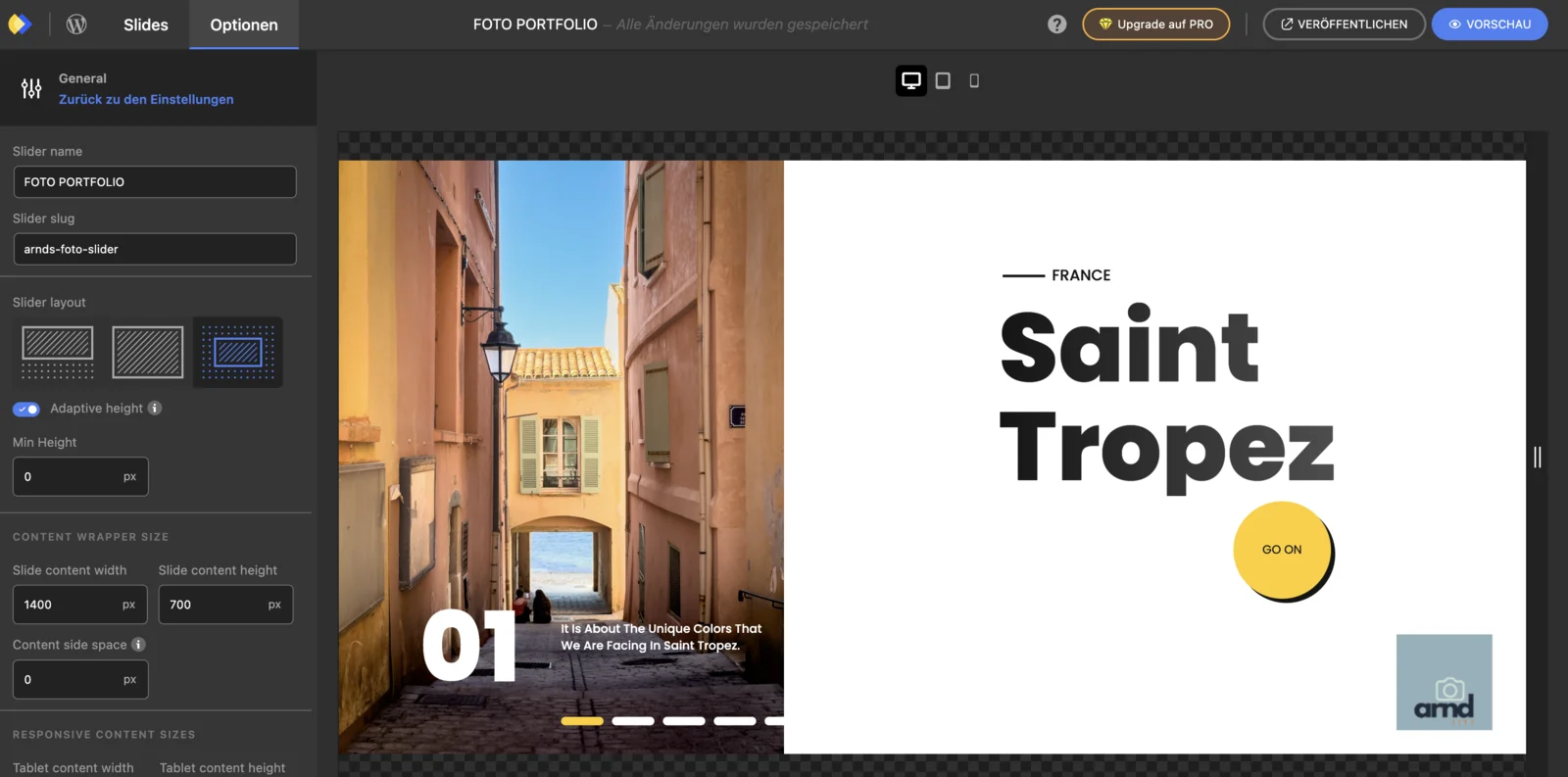
Task: Open the Optionen tab
Action: 244,24
